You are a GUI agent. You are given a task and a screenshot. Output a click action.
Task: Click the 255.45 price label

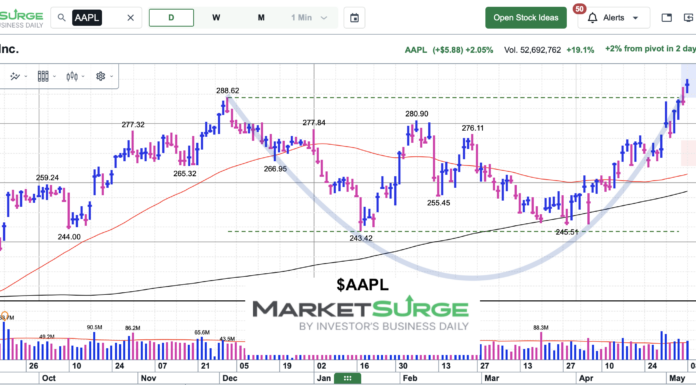pyautogui.click(x=439, y=203)
